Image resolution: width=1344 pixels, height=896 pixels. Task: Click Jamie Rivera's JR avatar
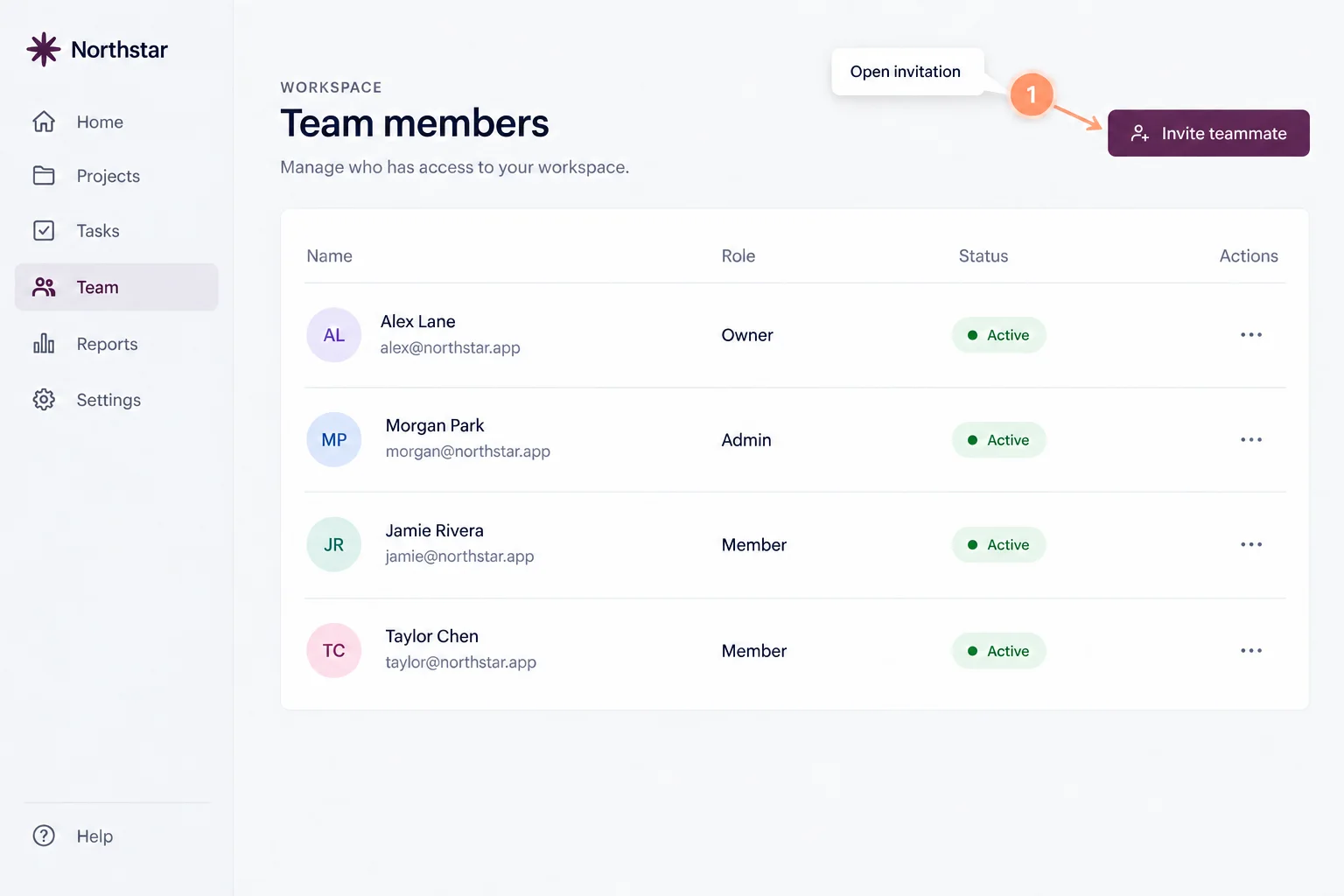tap(333, 544)
